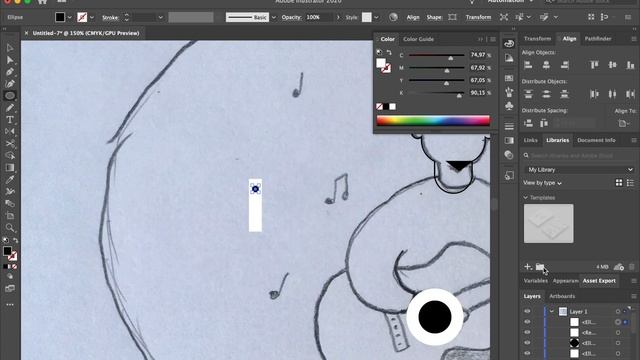
Task: Click the Horizontal Align Right icon
Action: [x=564, y=64]
